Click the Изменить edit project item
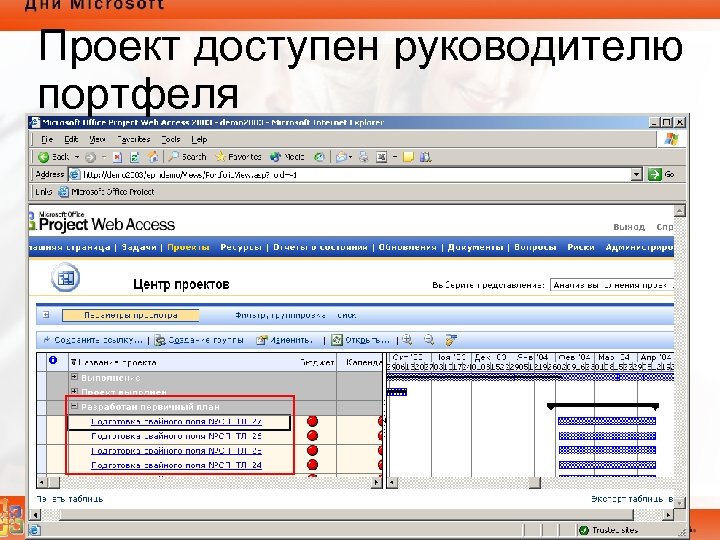 [284, 340]
